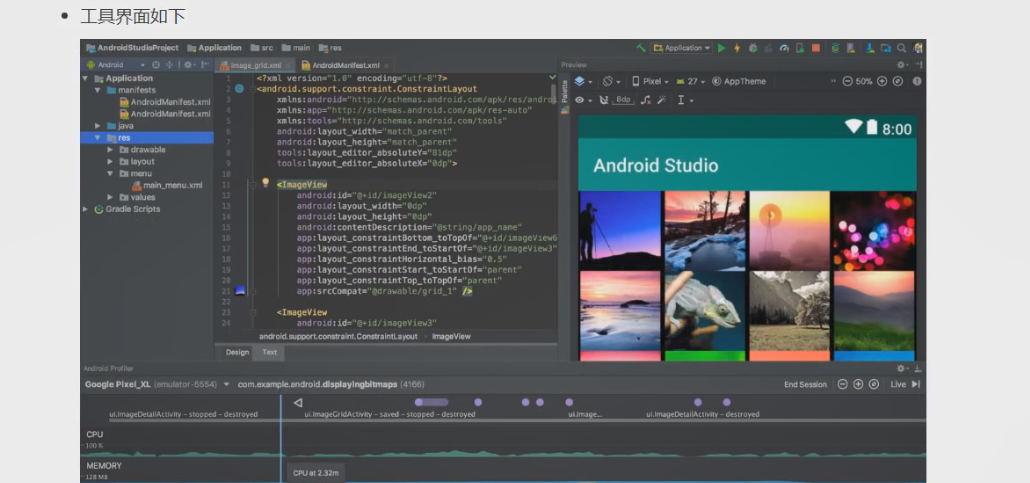Open the search magnifier in toolbar
1030x483 pixels.
[902, 47]
